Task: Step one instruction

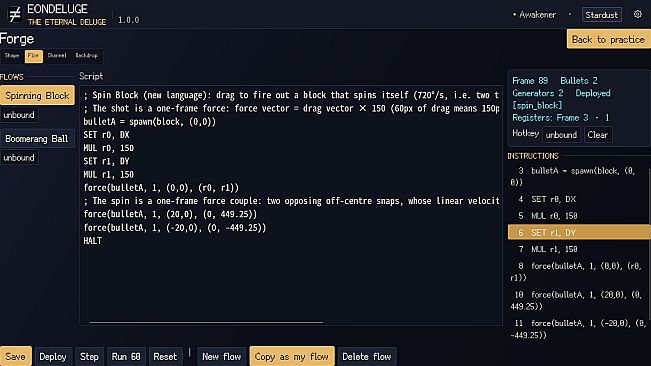Action: (89, 356)
